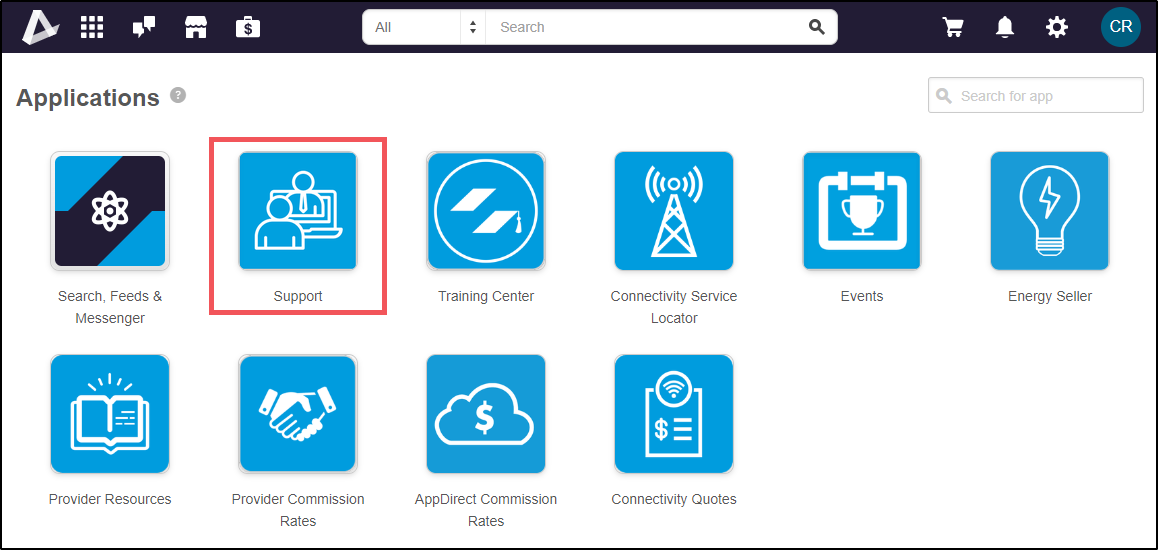Screen dimensions: 1158x550
Task: Open the CR user avatar menu
Action: [1121, 27]
